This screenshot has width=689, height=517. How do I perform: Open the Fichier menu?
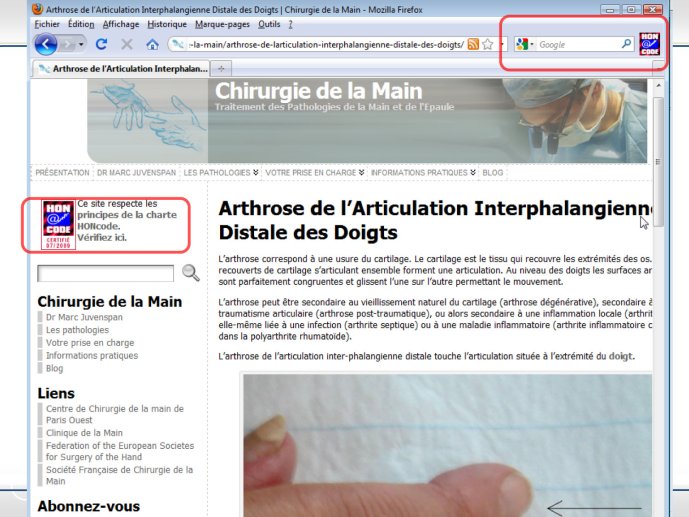(47, 24)
